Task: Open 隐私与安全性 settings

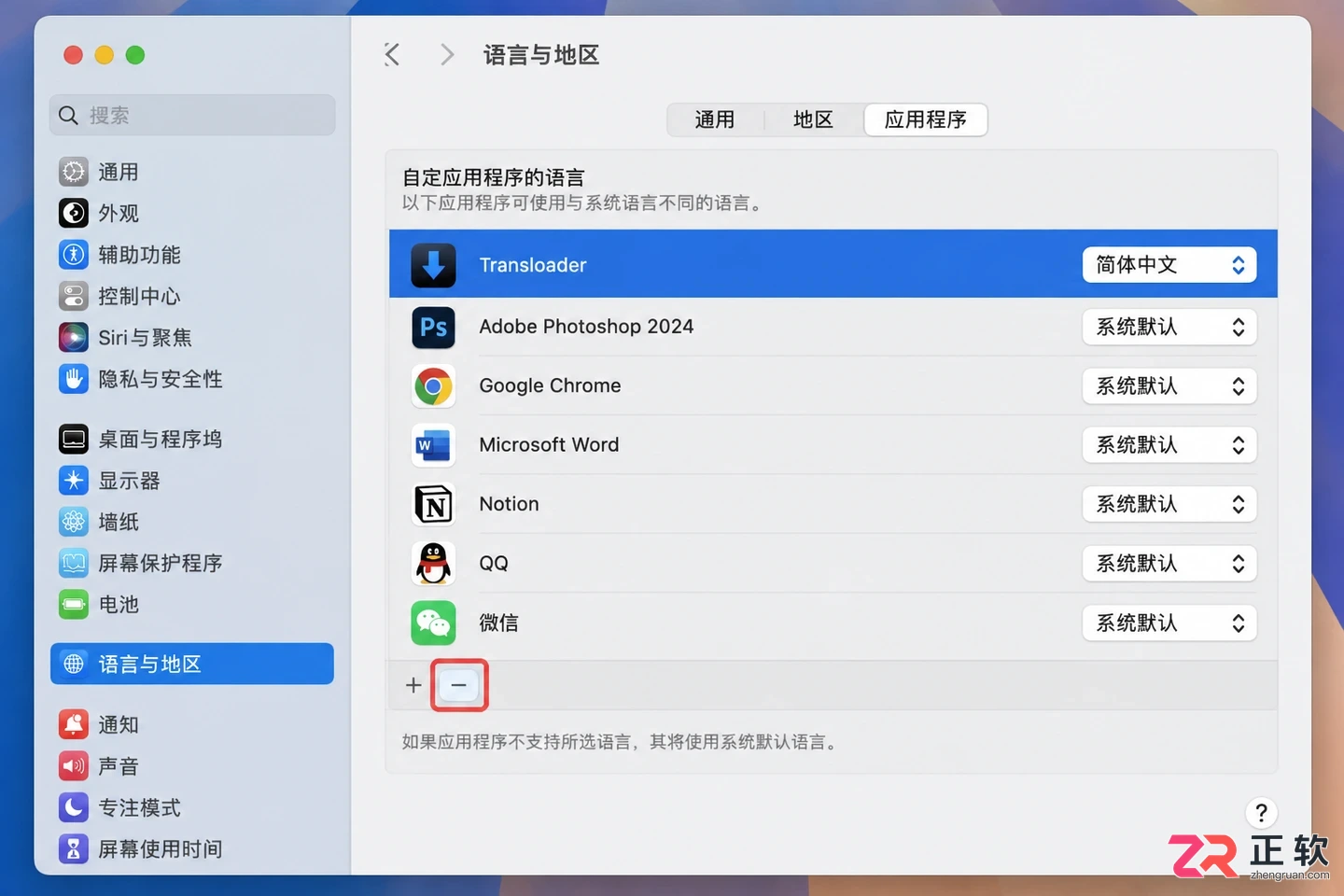Action: [x=192, y=379]
